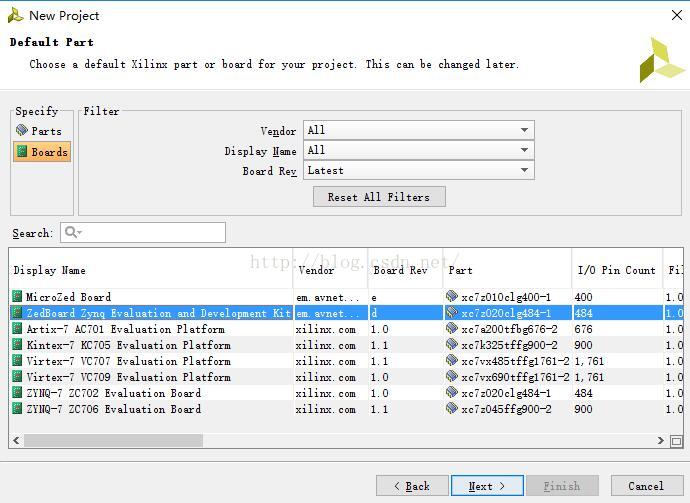
Task: Select Virtex-7 VC709 Evaluation Platform
Action: 128,377
